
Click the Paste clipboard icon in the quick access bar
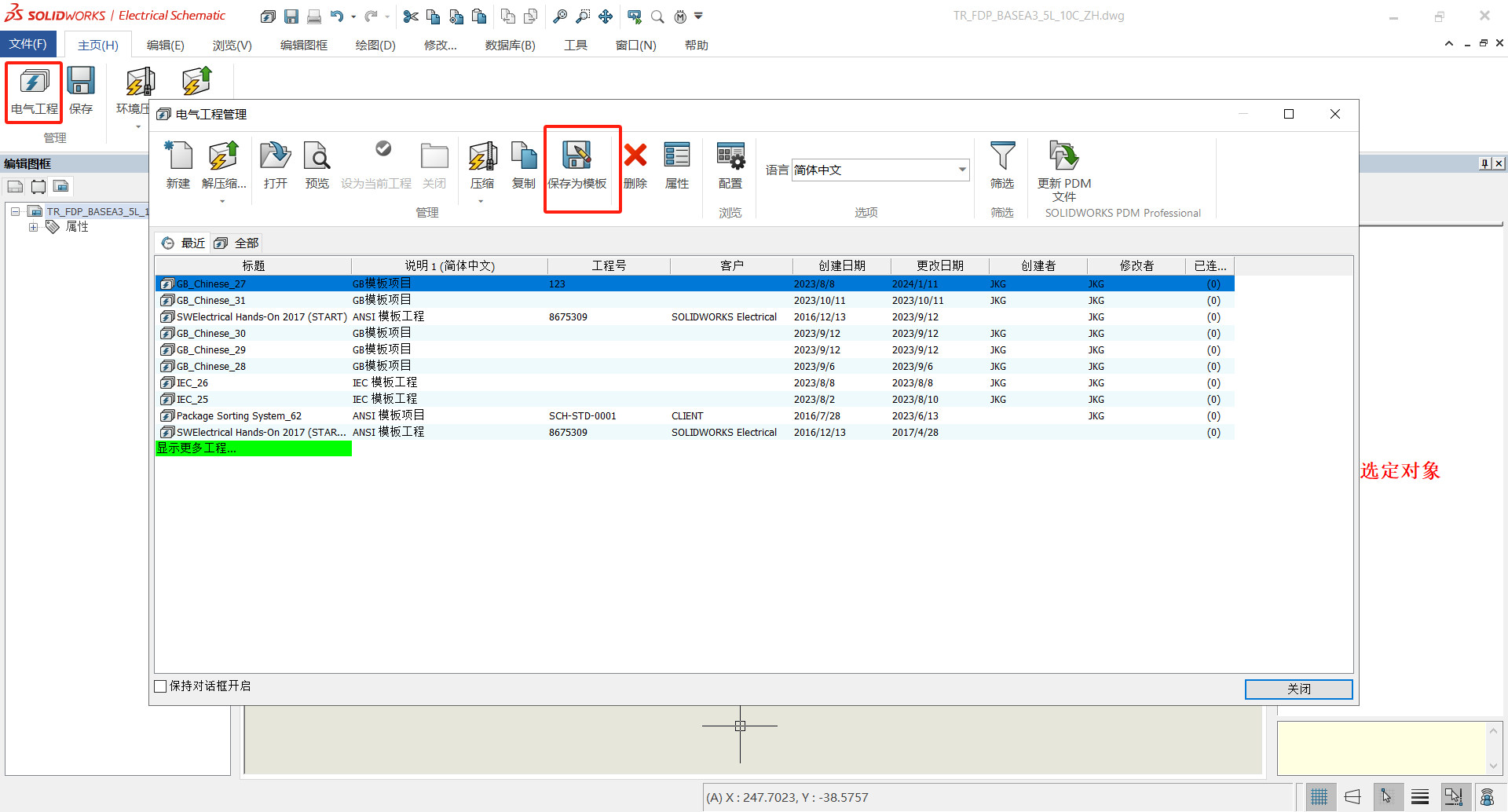pos(479,16)
